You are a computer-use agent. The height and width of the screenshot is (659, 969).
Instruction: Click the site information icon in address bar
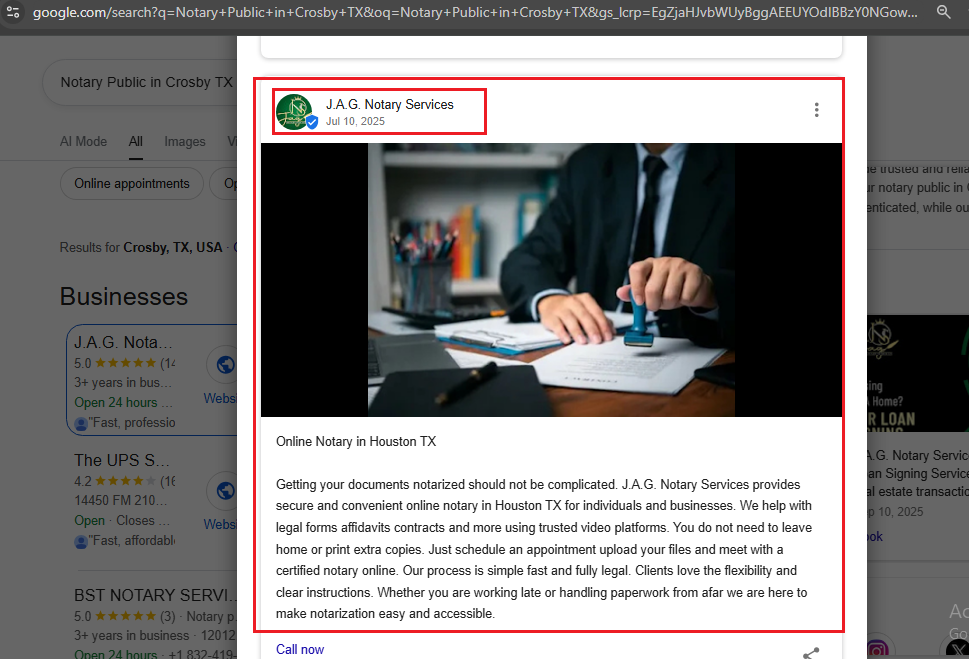(x=13, y=12)
